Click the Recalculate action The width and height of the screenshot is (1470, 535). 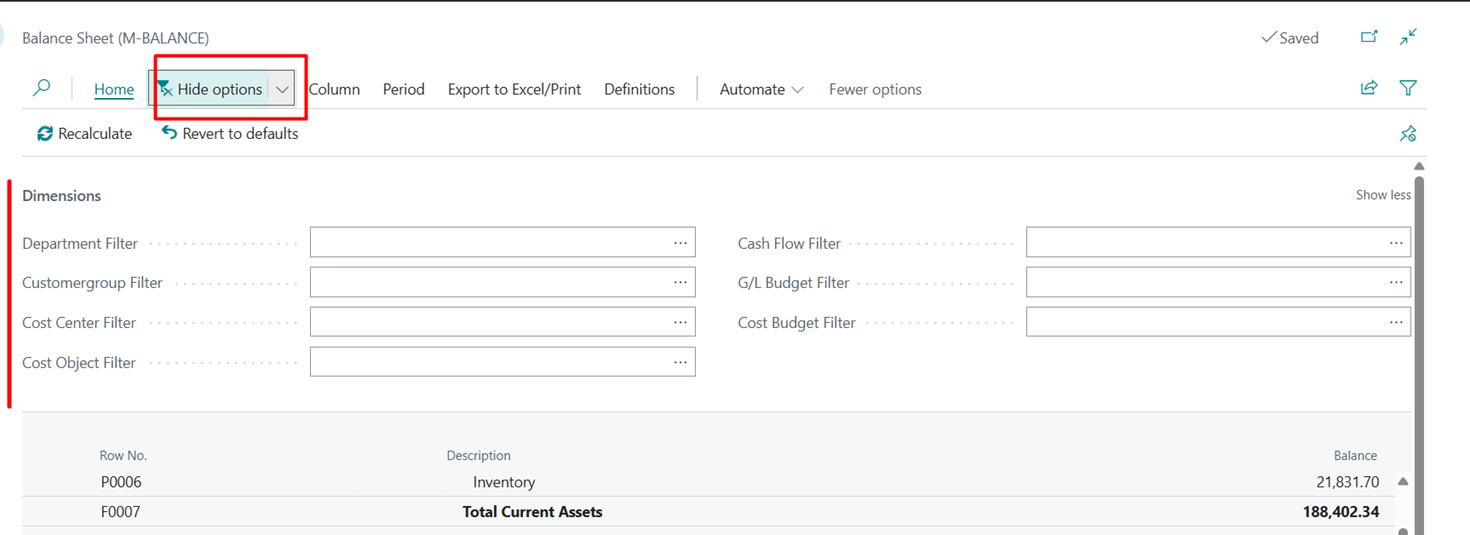point(84,133)
